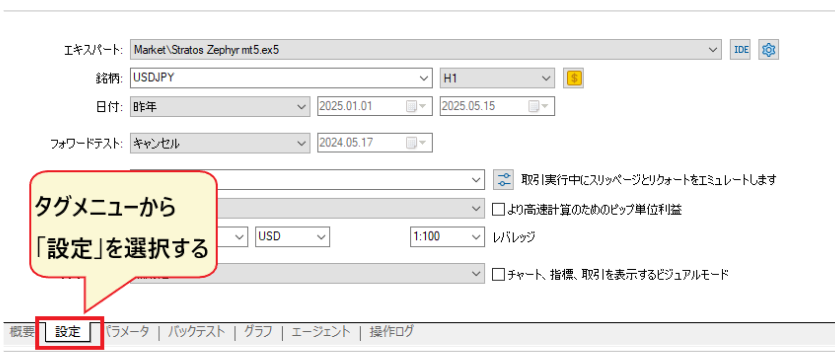Open the グラフ tab
Viewport: 835px width, 360px height.
(x=258, y=331)
